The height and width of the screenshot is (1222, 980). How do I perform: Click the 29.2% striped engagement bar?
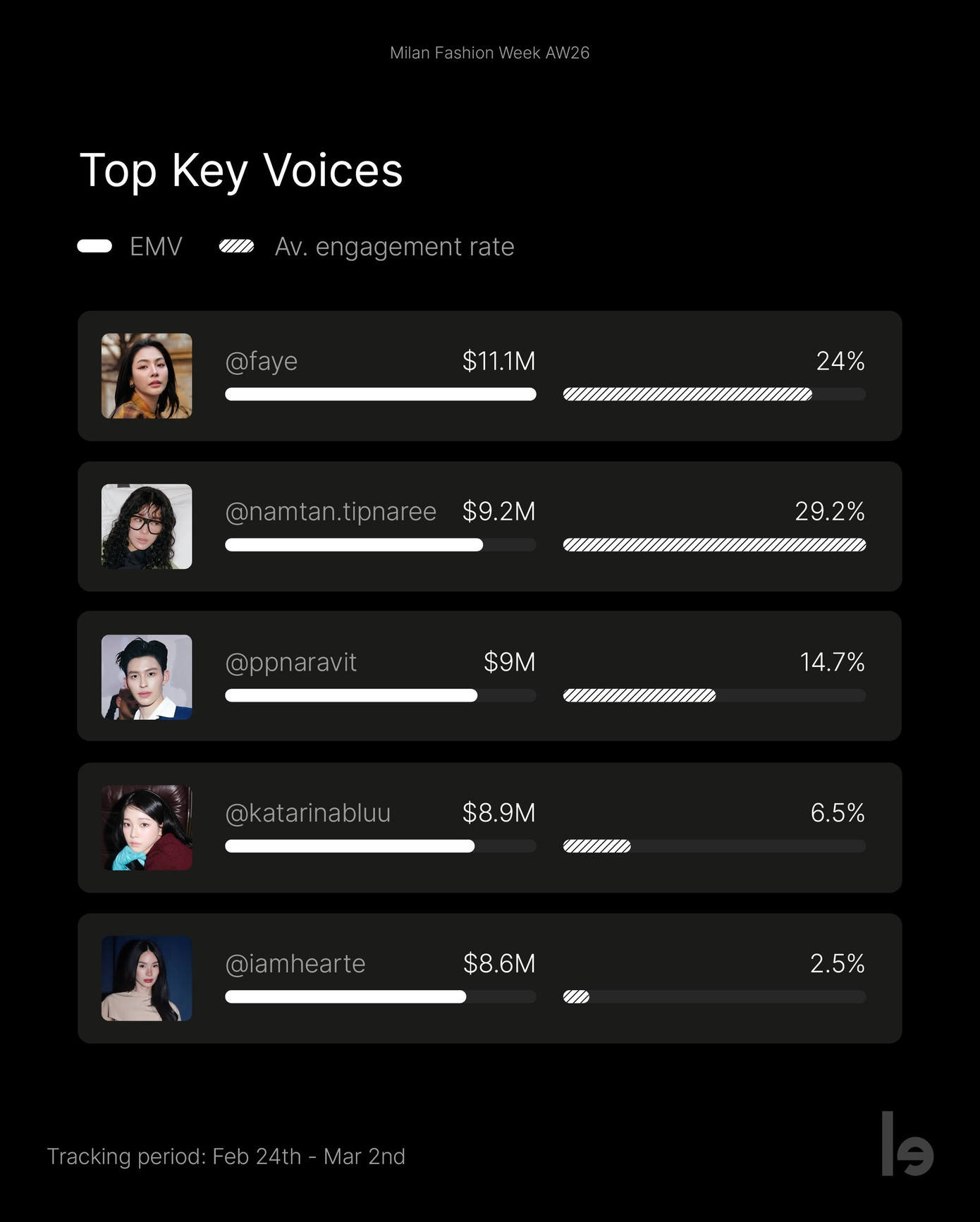[714, 544]
